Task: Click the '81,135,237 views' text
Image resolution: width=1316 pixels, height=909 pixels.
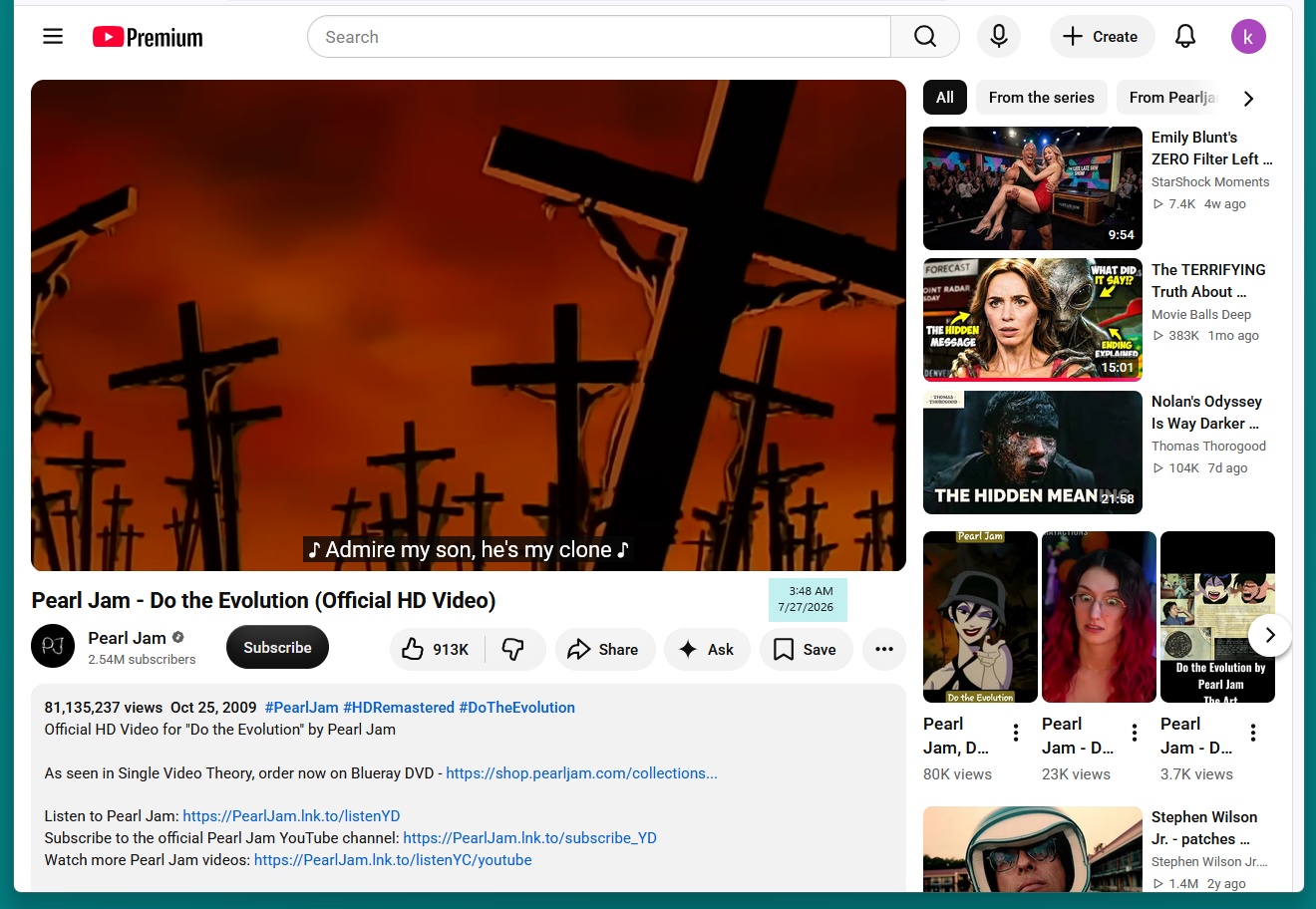Action: (x=104, y=708)
